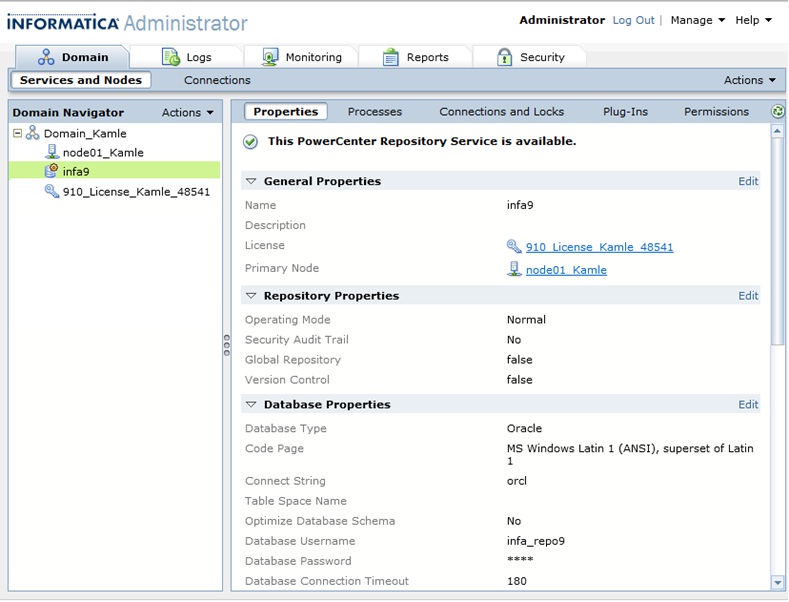Edit the Database Properties section

pos(748,404)
